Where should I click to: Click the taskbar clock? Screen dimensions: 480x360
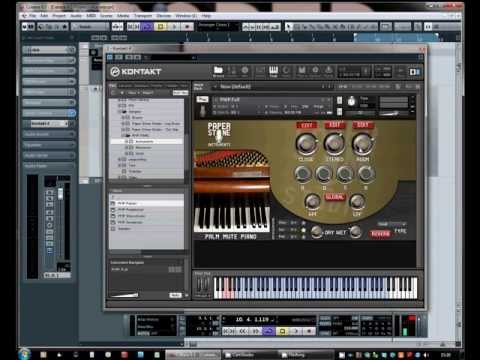[x=446, y=355]
